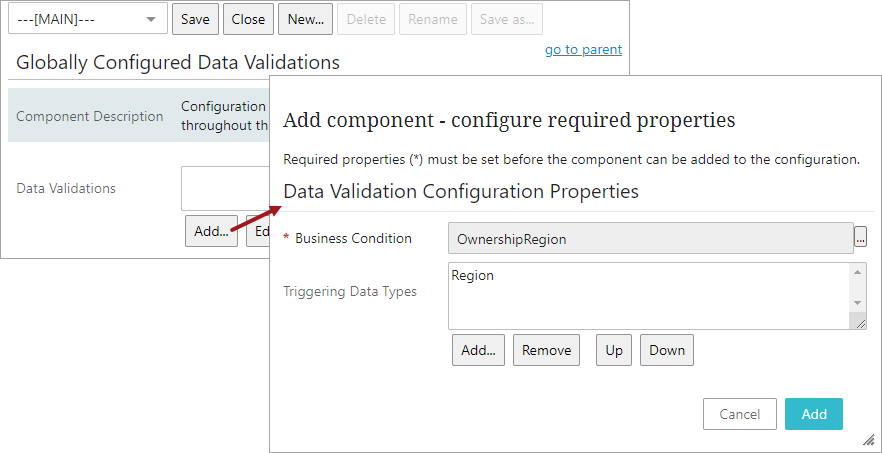Cancel the Add component dialog
882x453 pixels.
pos(740,414)
